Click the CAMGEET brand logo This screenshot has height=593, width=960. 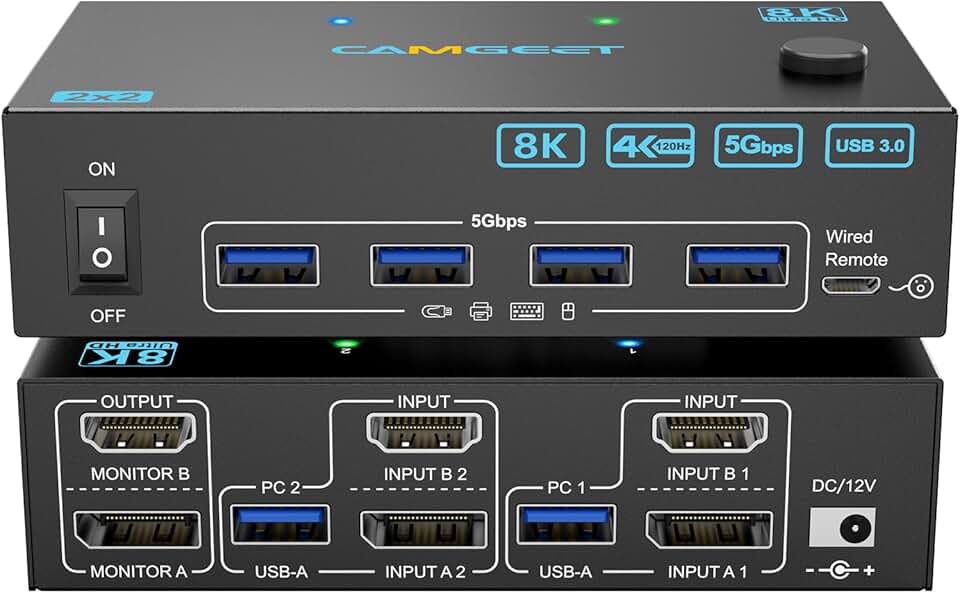click(478, 50)
